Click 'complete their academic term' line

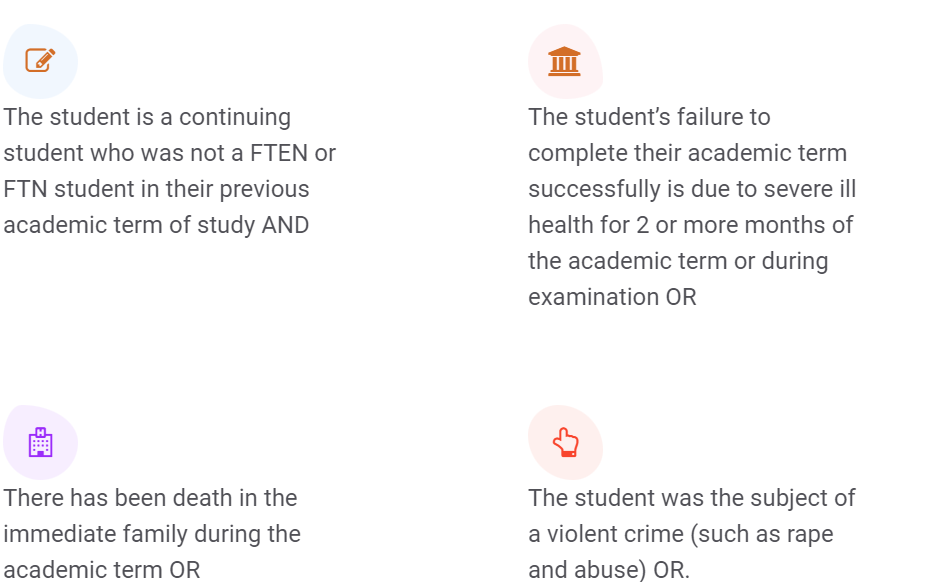pos(687,153)
